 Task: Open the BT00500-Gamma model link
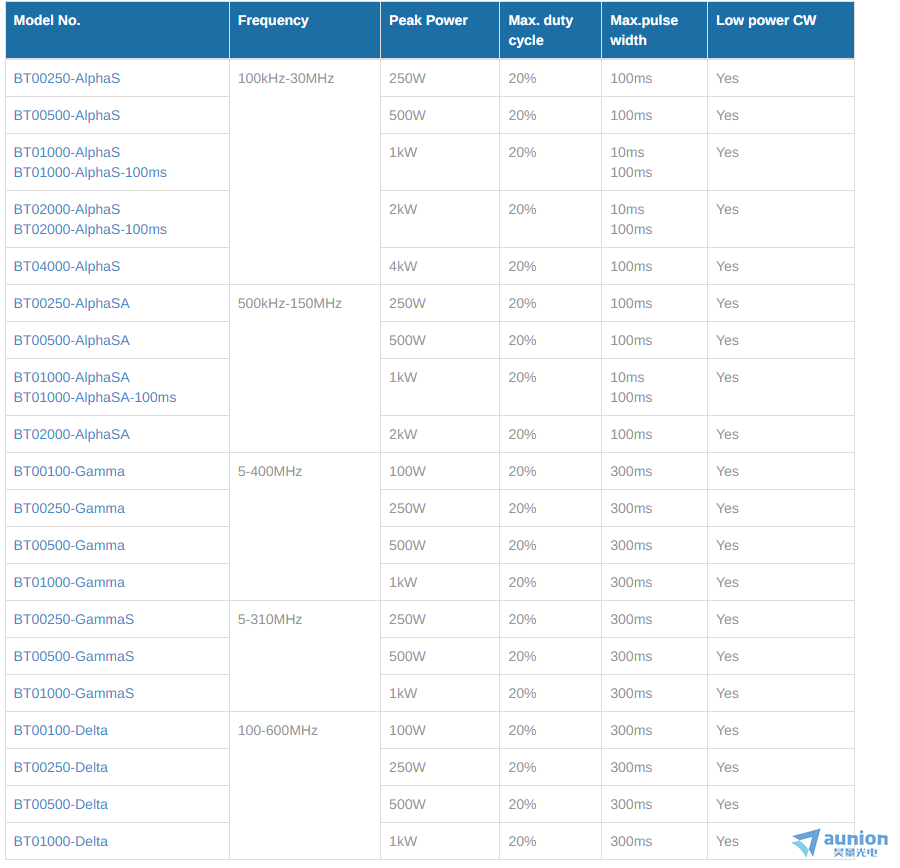point(69,545)
